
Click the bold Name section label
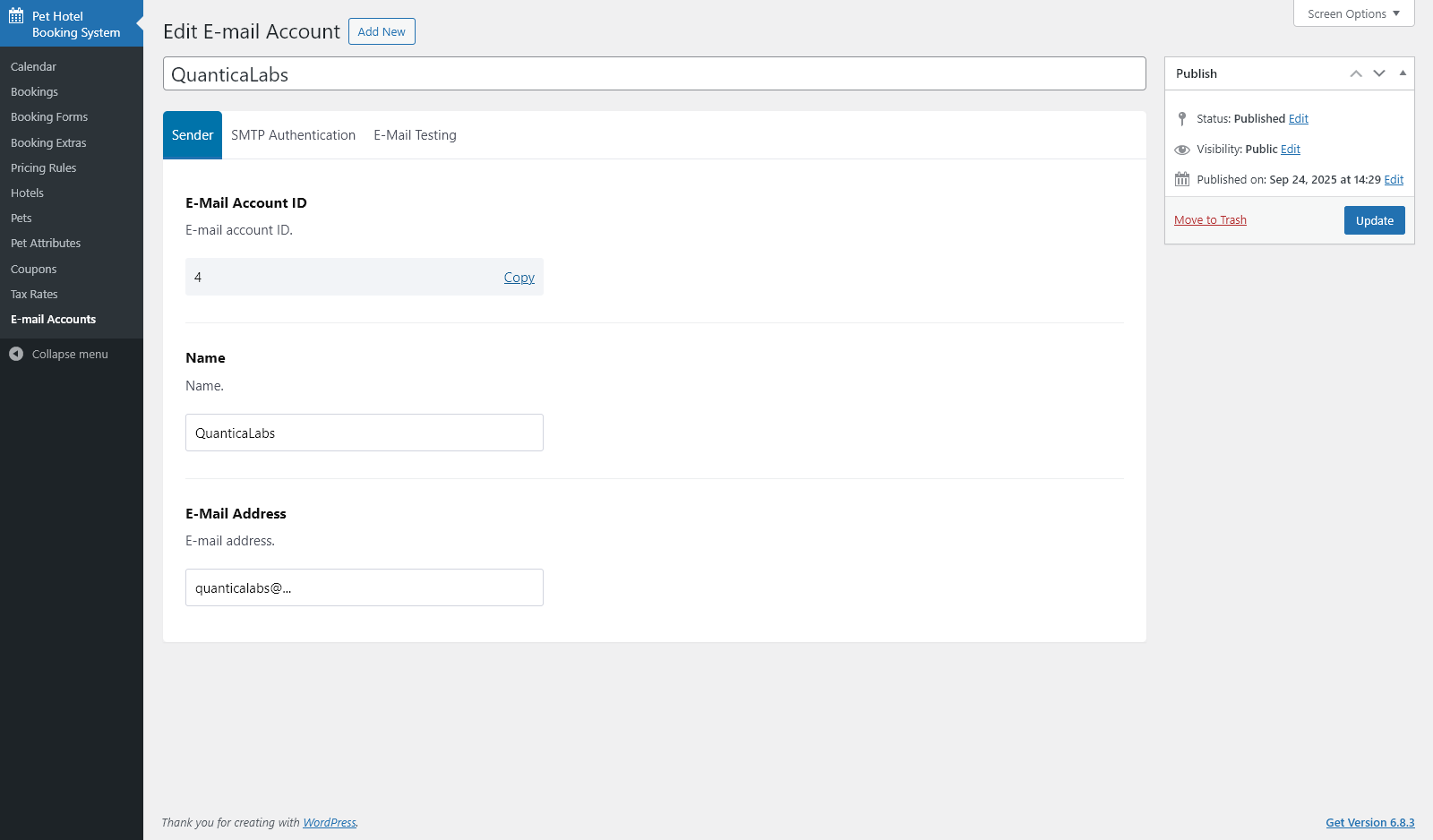[205, 358]
